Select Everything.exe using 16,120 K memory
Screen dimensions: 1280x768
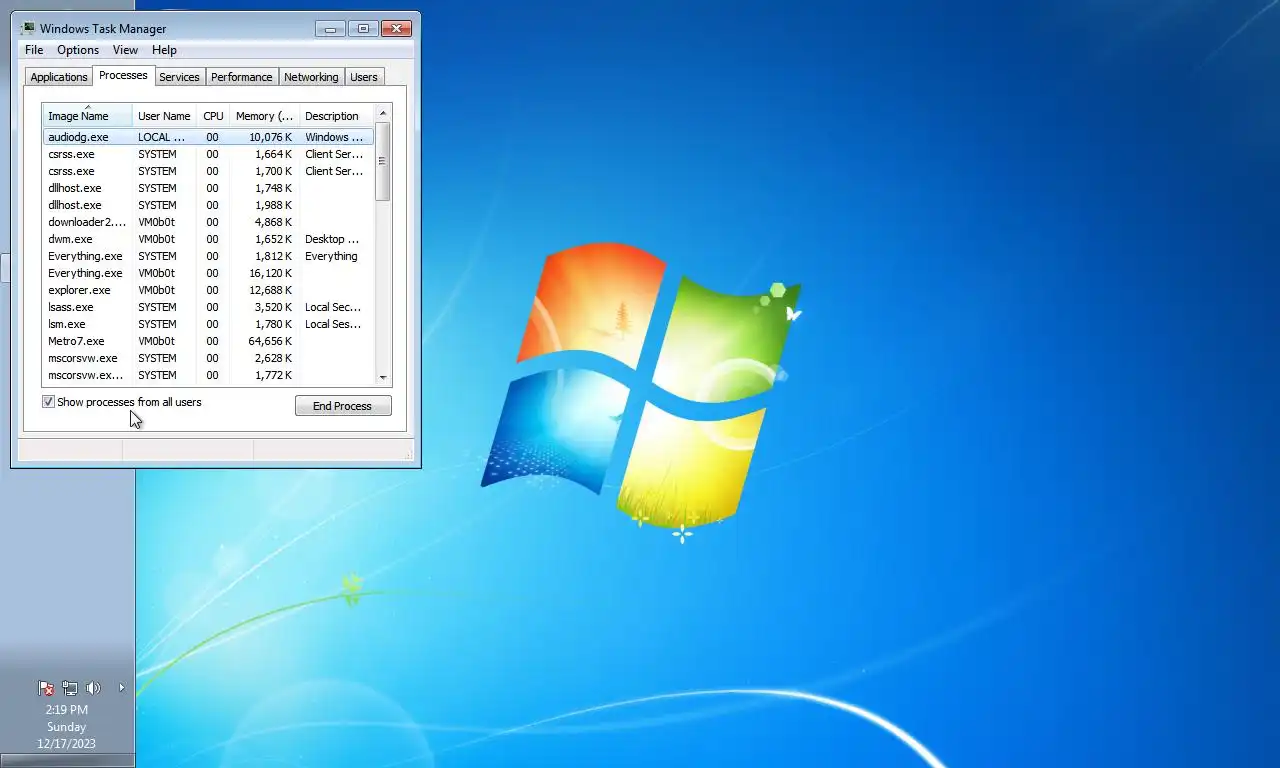[208, 273]
